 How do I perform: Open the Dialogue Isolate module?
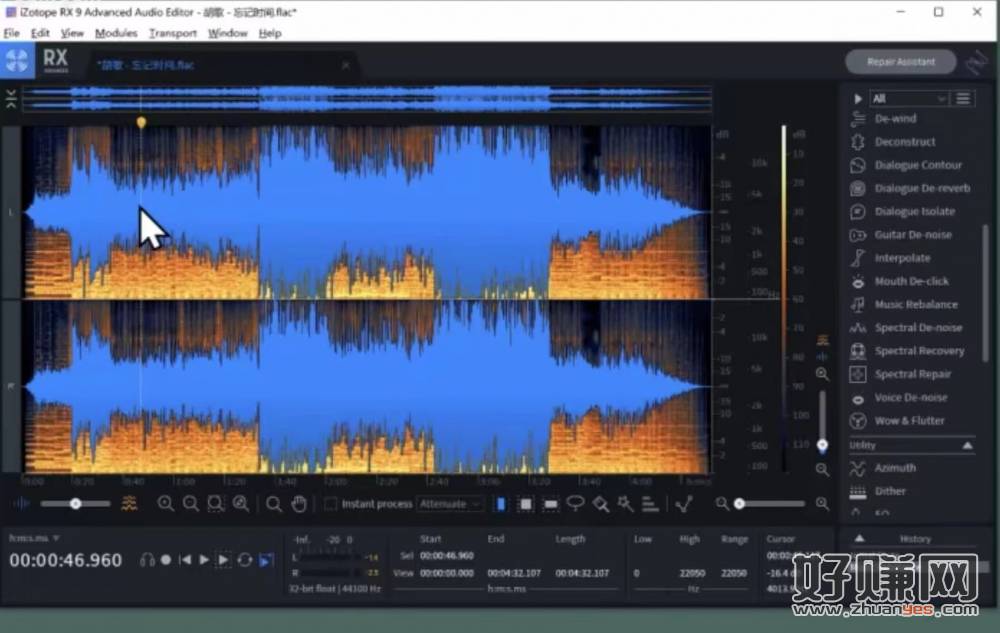(x=914, y=212)
